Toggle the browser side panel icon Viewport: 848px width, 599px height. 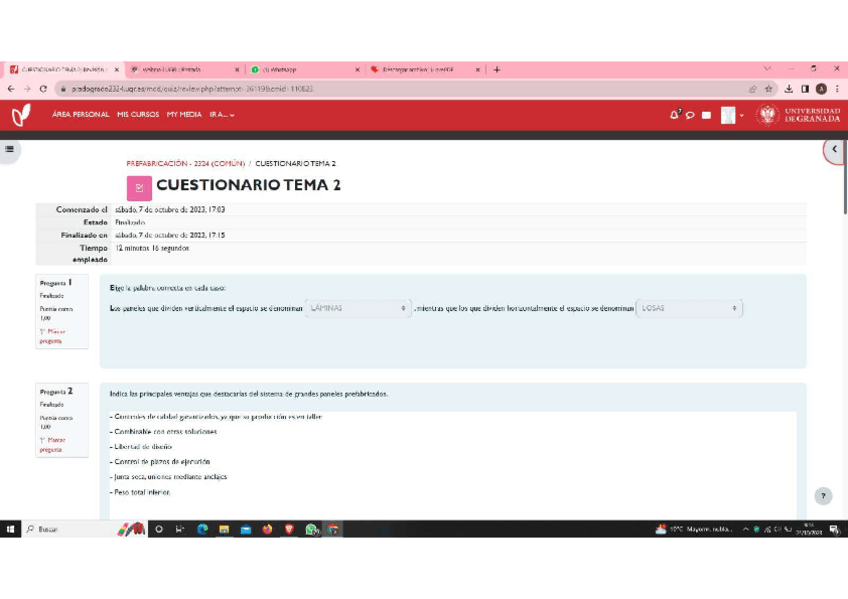pos(805,89)
